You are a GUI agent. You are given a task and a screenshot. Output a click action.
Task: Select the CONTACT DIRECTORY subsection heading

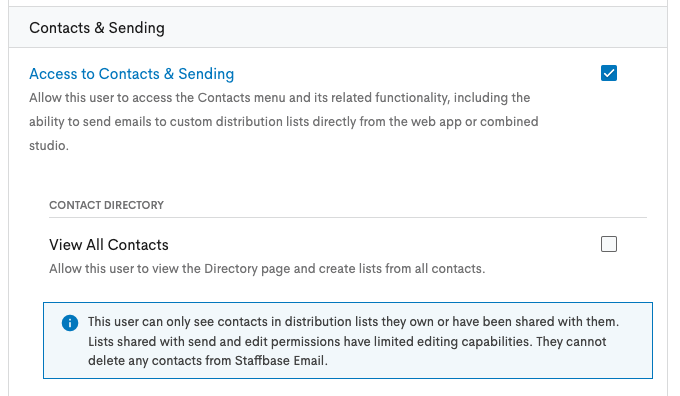(x=106, y=205)
